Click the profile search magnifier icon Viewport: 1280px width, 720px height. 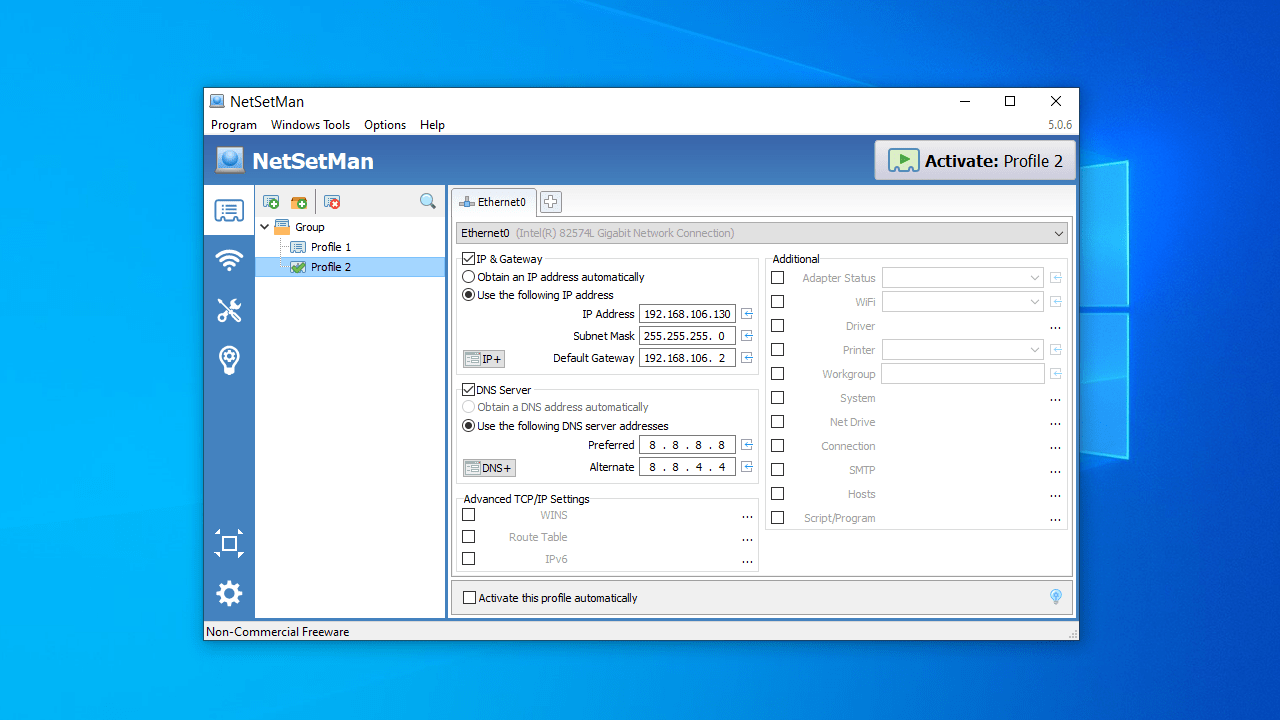tap(428, 201)
